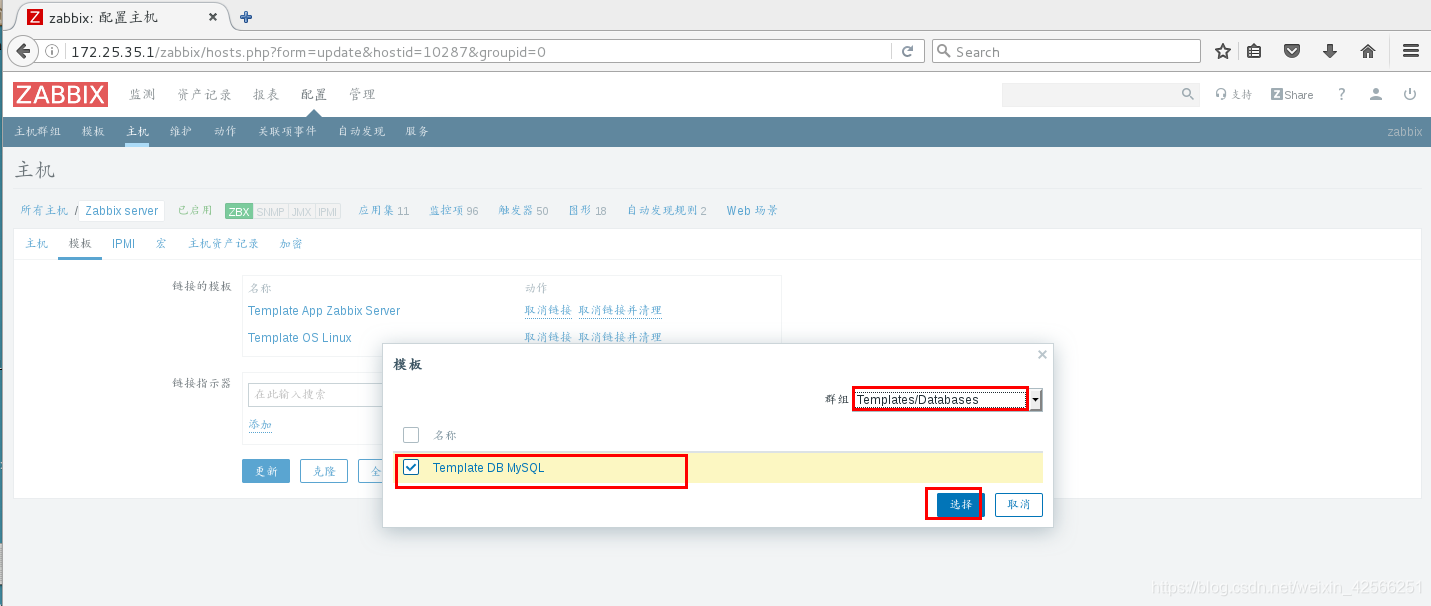
Task: Bookmark this page with the star icon
Action: click(1222, 52)
